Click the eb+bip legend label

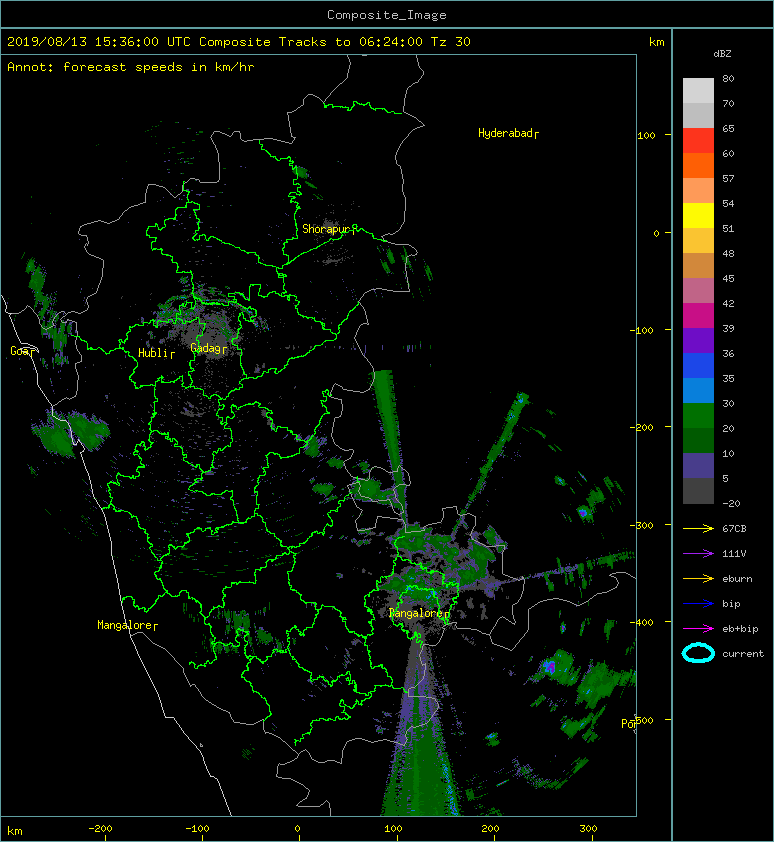tap(740, 629)
